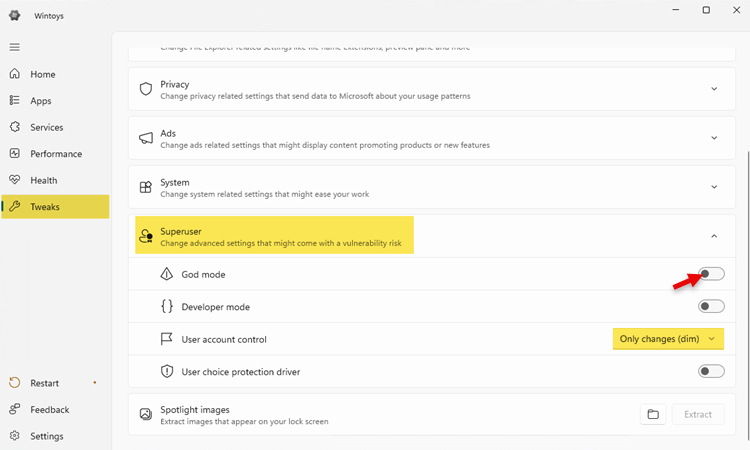750x450 pixels.
Task: Click the Privacy shield icon
Action: tap(146, 89)
